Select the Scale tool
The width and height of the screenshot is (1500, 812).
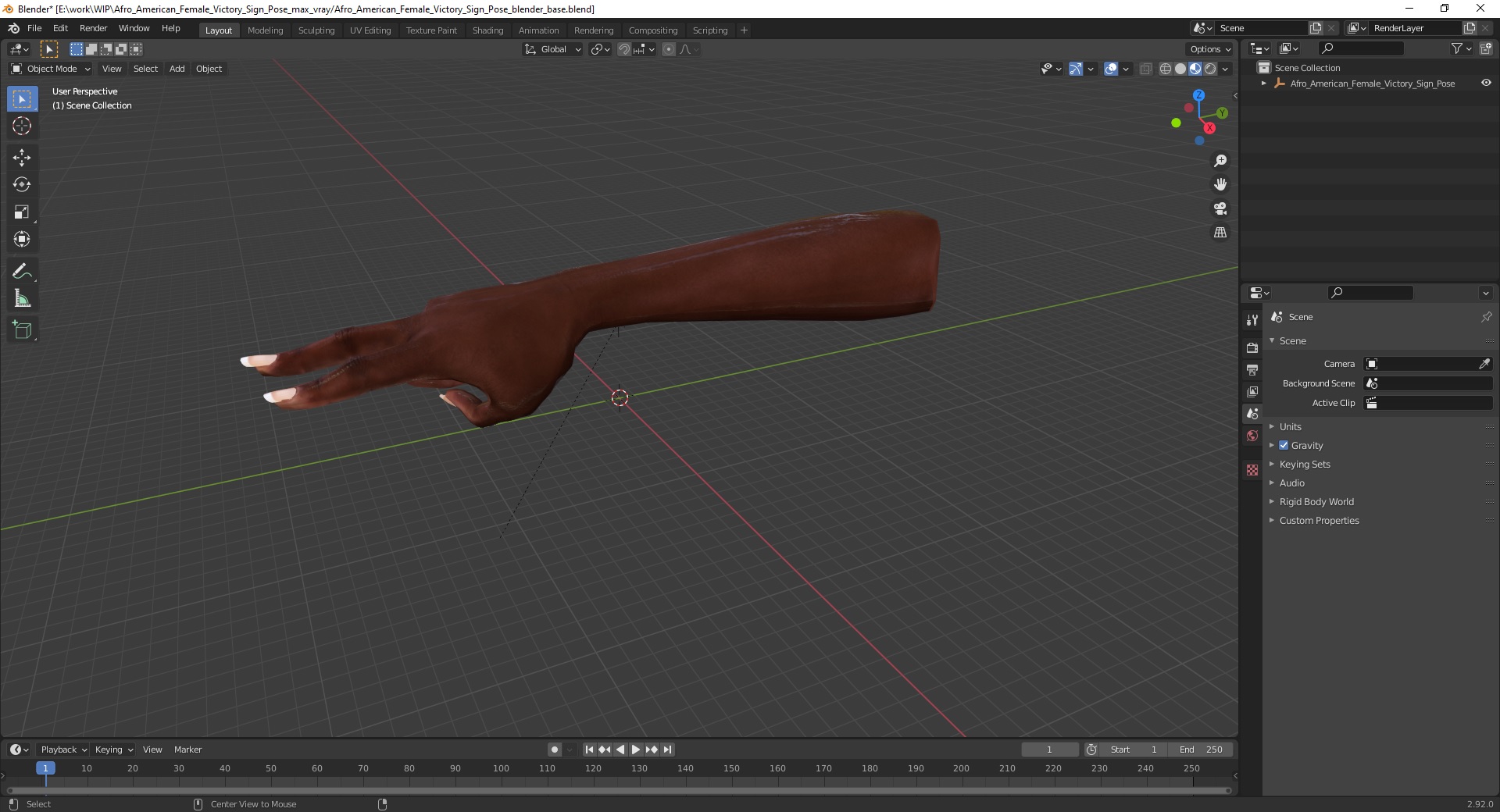coord(22,212)
